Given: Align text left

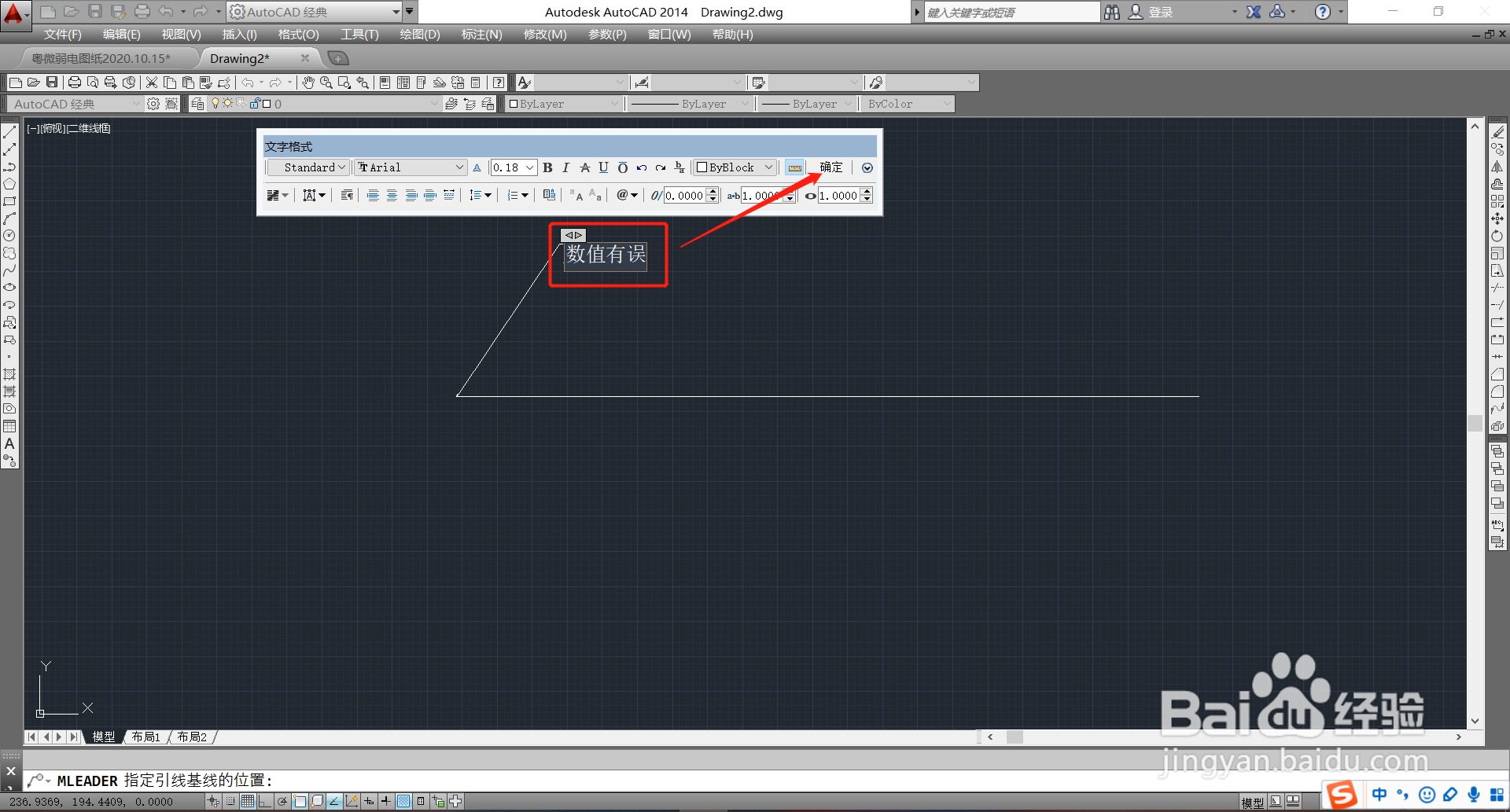Looking at the screenshot, I should pyautogui.click(x=373, y=195).
